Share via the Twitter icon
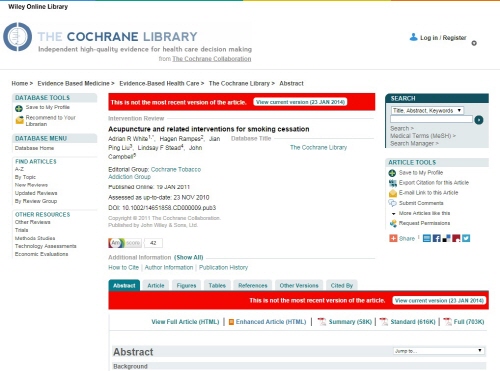500x371 pixels. (x=466, y=238)
